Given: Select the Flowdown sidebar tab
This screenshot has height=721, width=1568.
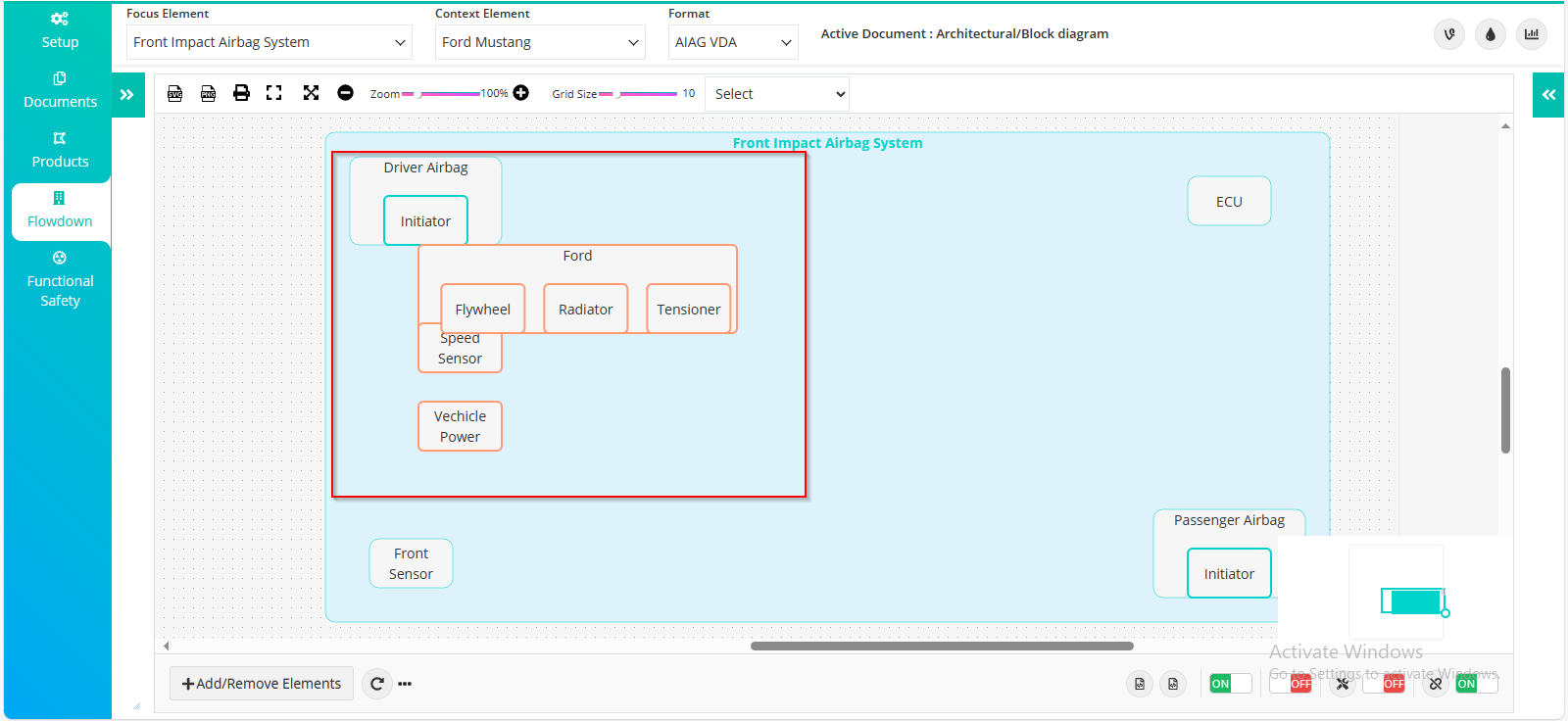Looking at the screenshot, I should pyautogui.click(x=60, y=211).
